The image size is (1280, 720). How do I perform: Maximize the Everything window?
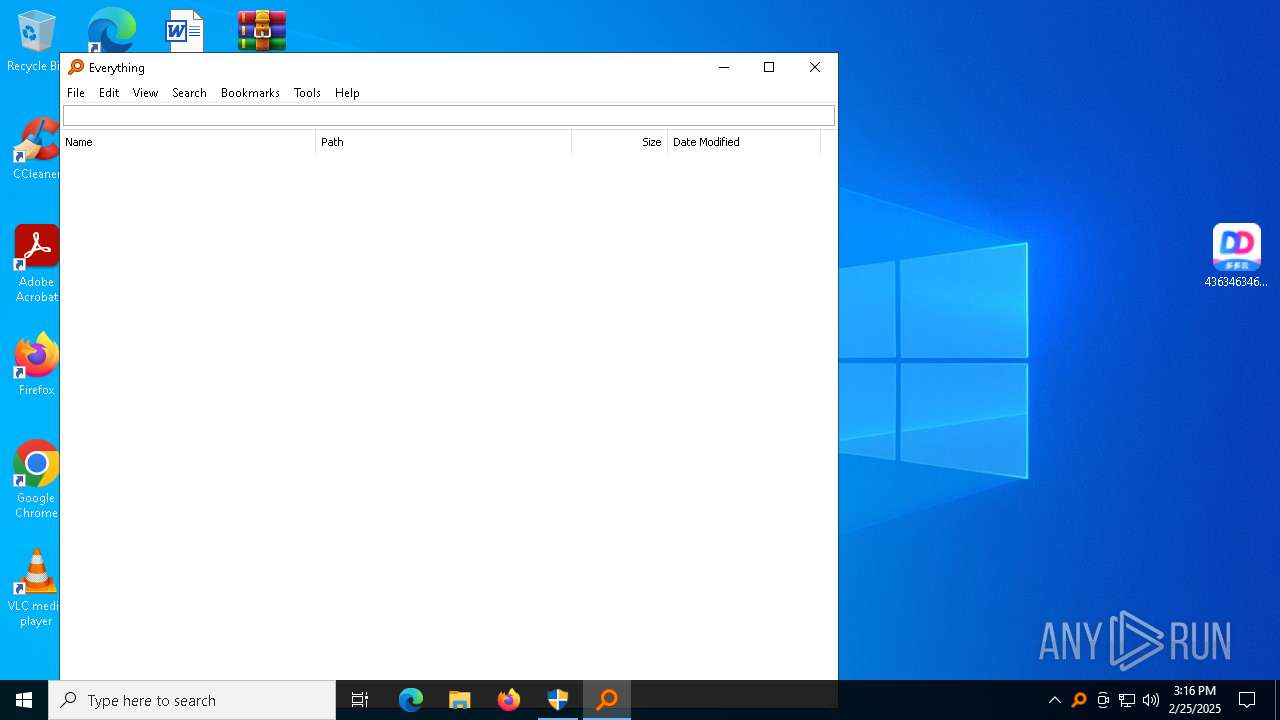(769, 68)
